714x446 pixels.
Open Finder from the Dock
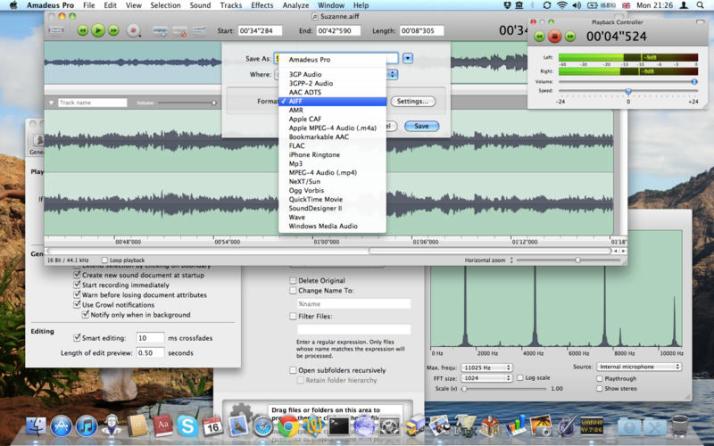(x=36, y=426)
